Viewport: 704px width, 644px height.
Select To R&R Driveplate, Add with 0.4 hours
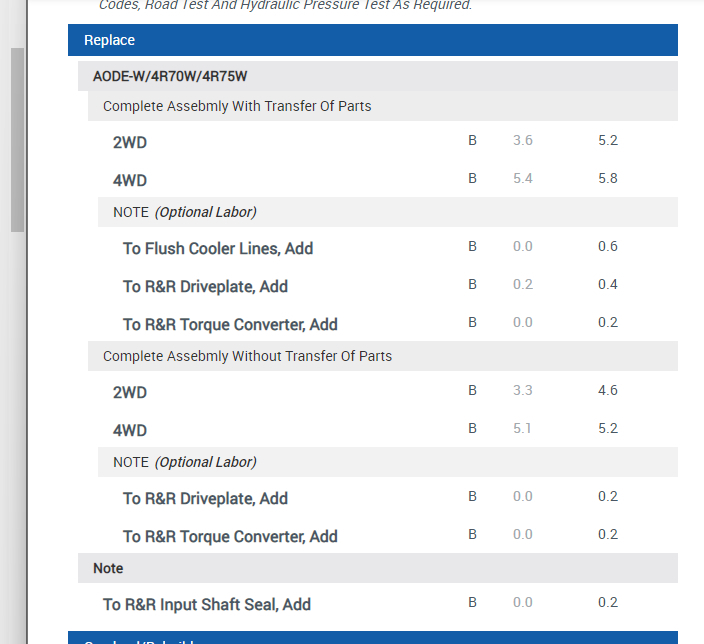pos(205,286)
